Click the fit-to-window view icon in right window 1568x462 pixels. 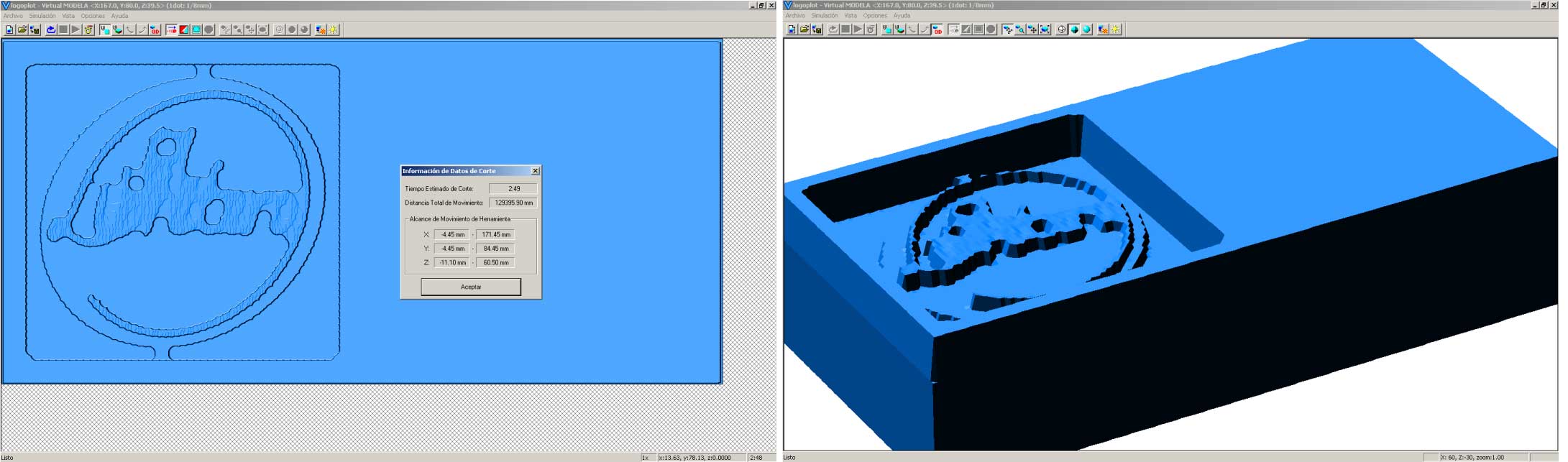point(1045,29)
